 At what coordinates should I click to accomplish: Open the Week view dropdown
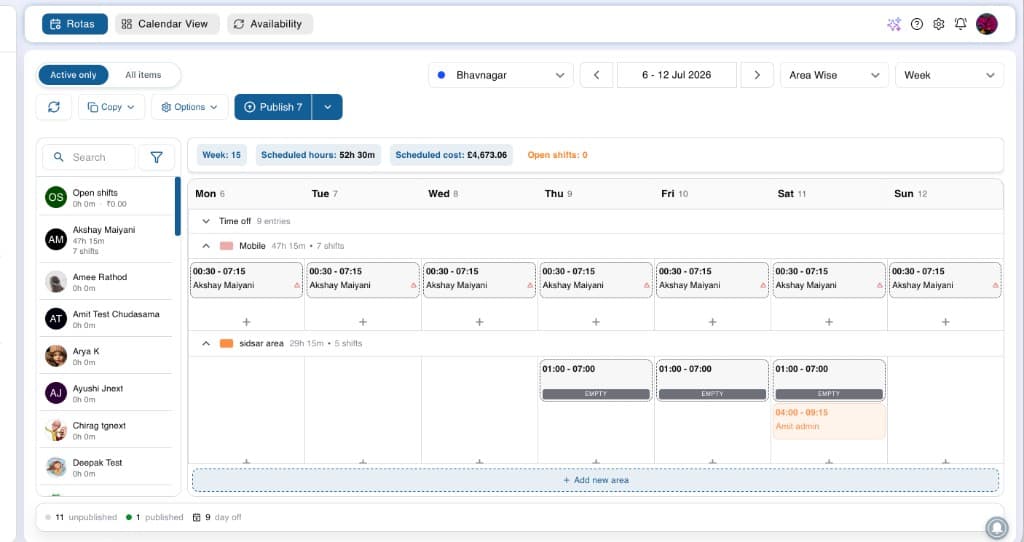[x=949, y=75]
